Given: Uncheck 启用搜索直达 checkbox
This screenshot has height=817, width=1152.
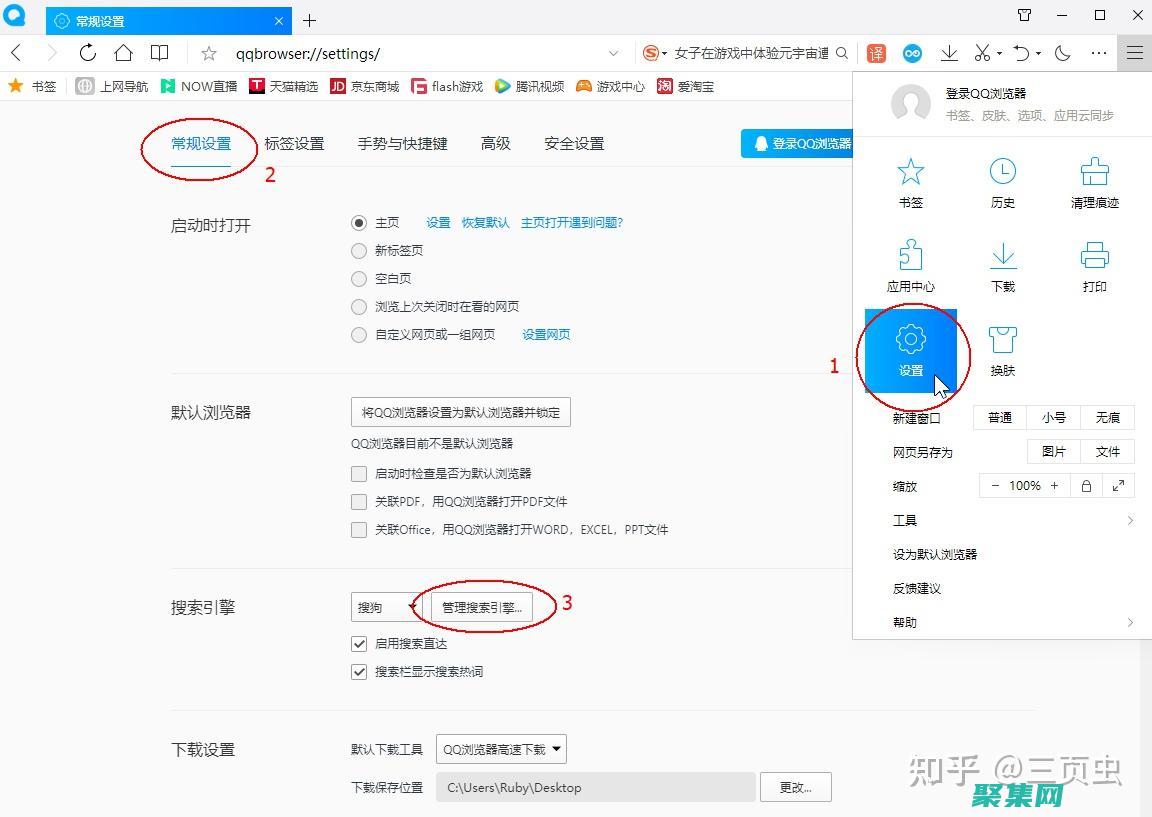Looking at the screenshot, I should click(359, 644).
